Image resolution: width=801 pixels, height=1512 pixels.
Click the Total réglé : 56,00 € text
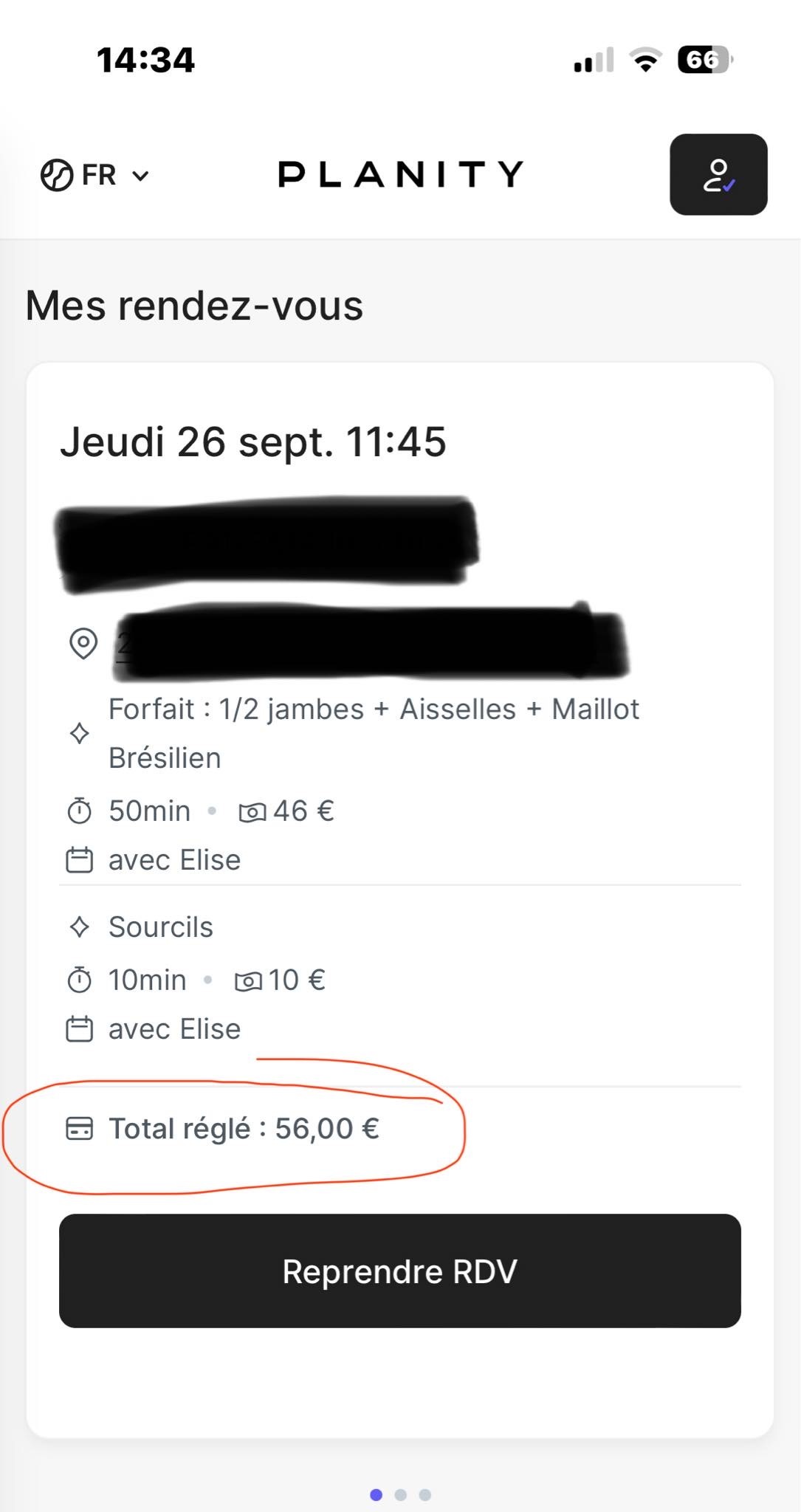244,1129
